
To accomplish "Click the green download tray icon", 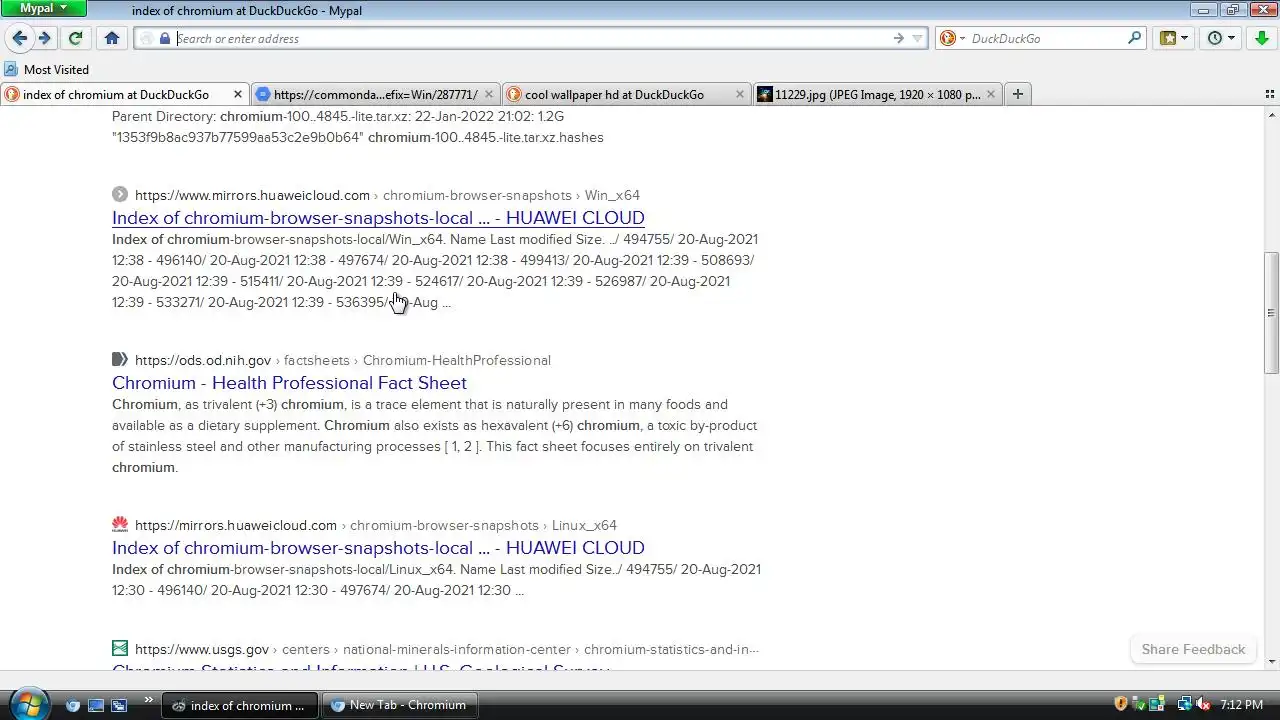I will click(1139, 705).
